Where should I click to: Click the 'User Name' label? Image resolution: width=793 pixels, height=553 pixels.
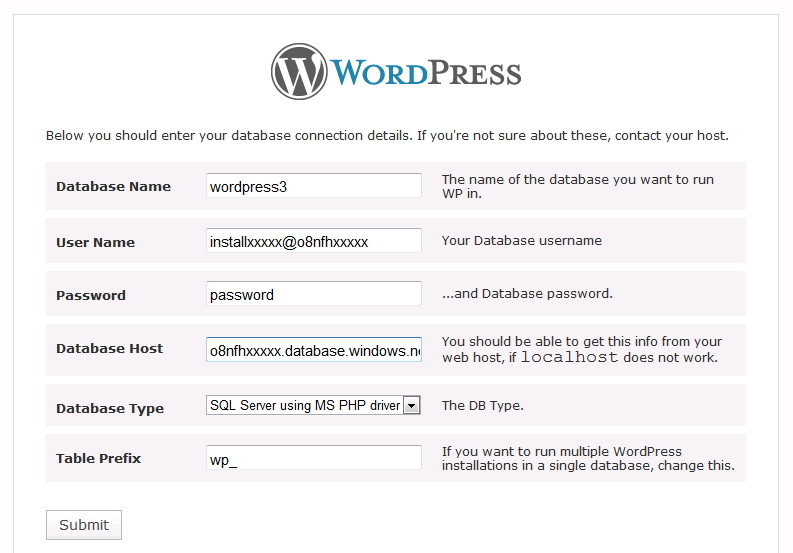click(x=96, y=242)
